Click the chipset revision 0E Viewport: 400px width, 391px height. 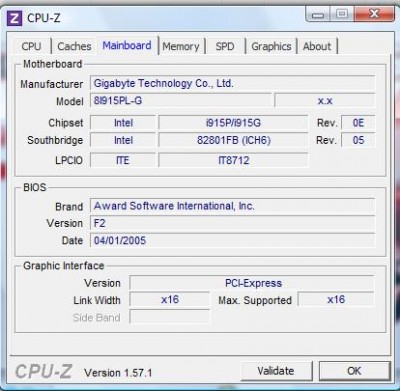(358, 123)
